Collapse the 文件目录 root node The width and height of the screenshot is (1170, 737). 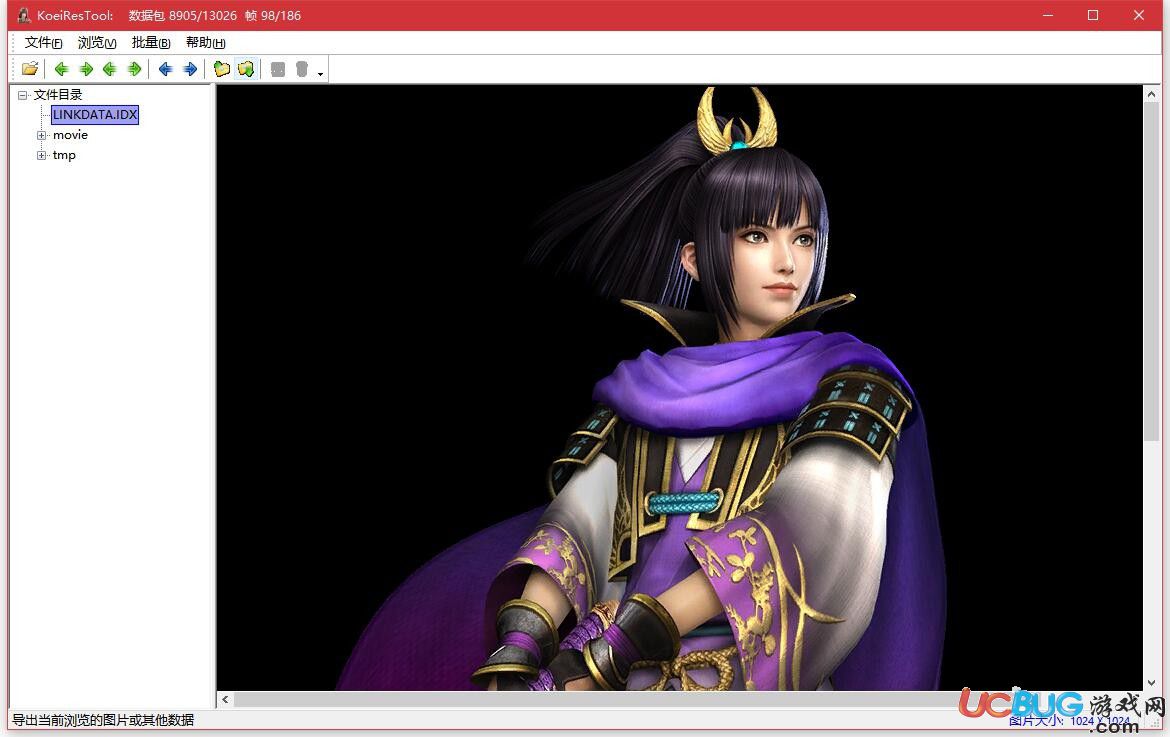click(x=22, y=95)
